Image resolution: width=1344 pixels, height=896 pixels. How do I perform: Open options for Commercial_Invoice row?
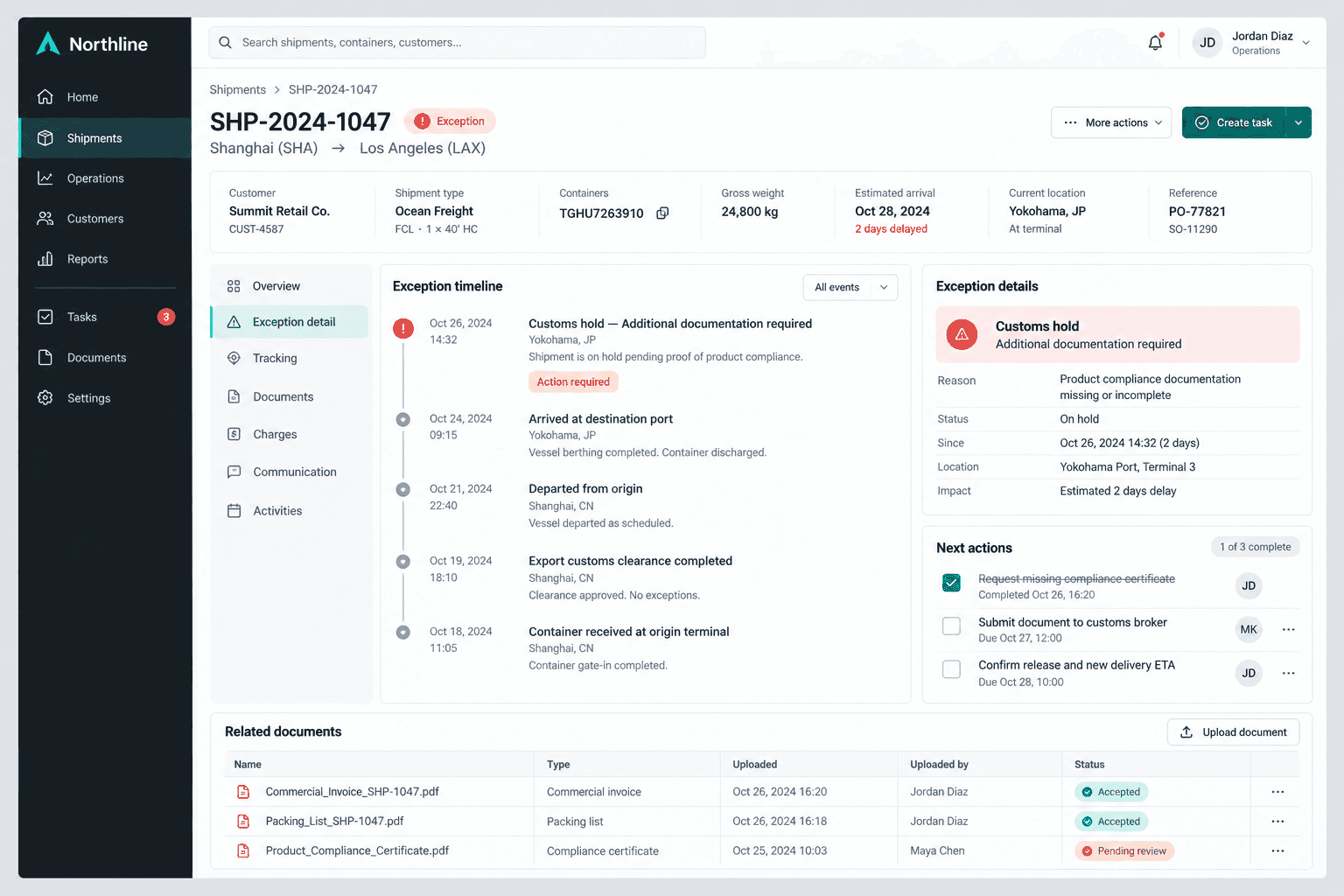click(x=1277, y=792)
